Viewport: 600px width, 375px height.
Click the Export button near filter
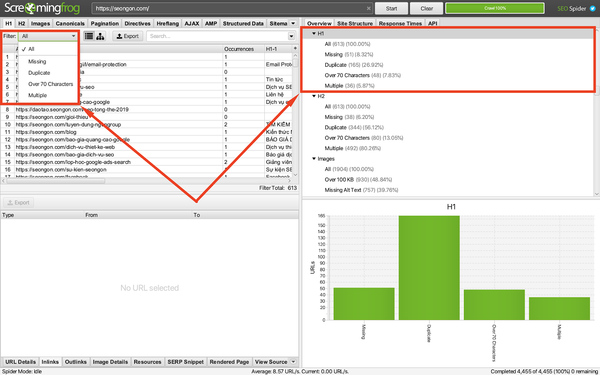127,36
